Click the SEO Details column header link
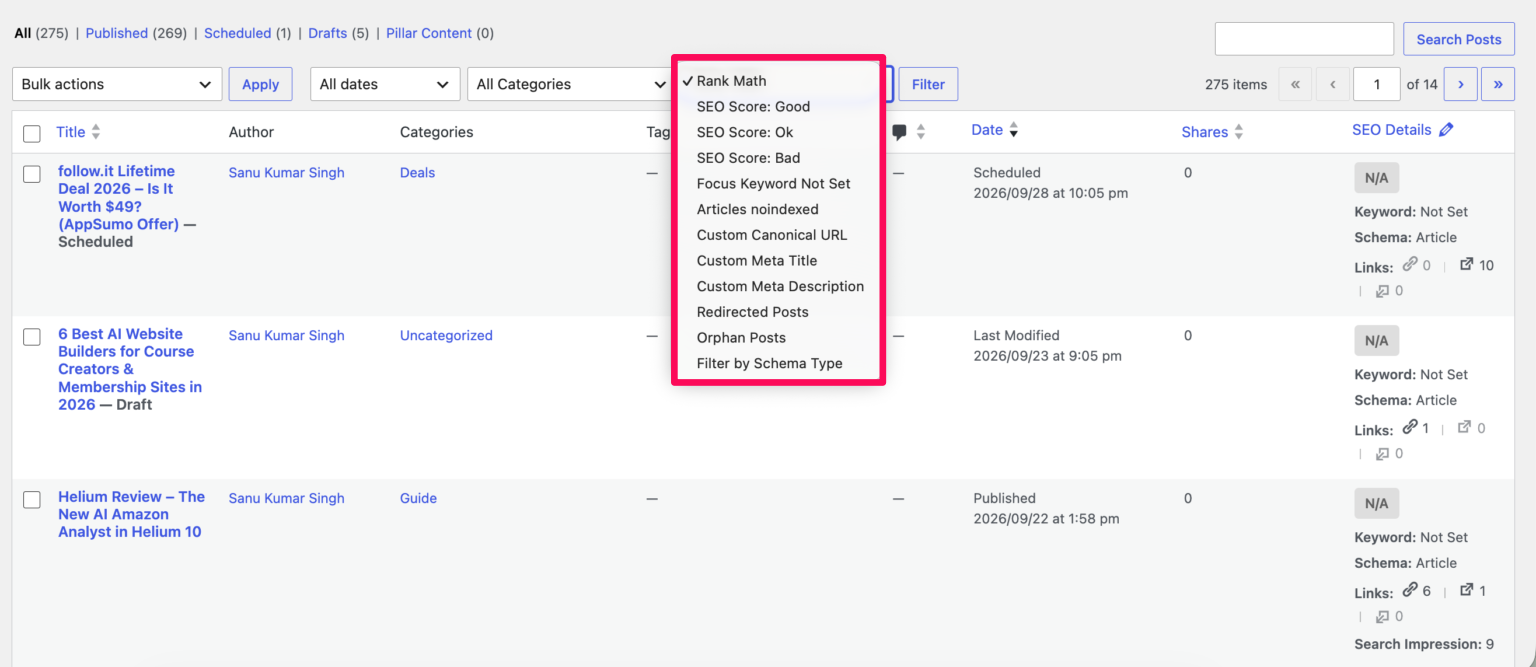The height and width of the screenshot is (667, 1536). [1392, 130]
